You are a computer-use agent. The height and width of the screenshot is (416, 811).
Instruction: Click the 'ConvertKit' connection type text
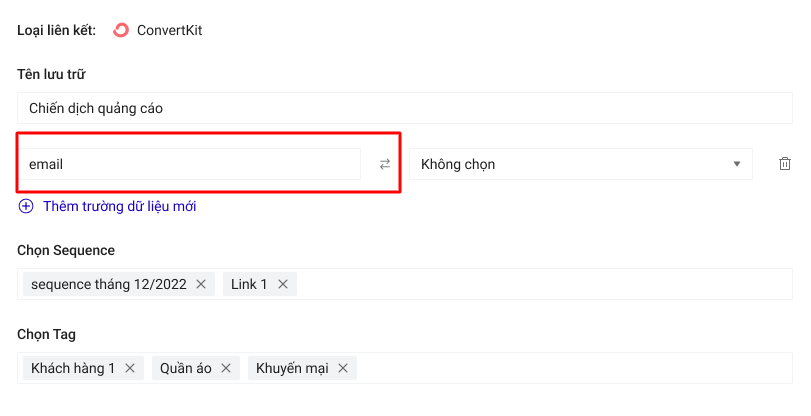[x=170, y=30]
